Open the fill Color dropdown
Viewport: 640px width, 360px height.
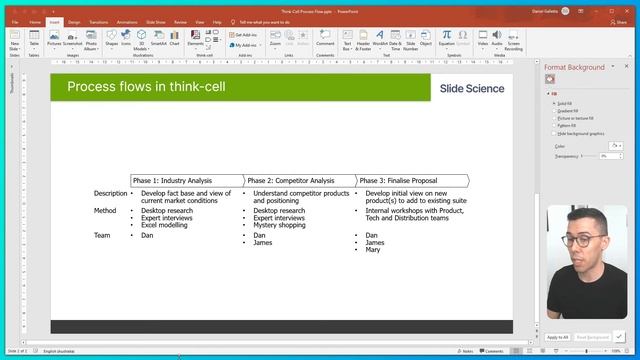[x=616, y=146]
